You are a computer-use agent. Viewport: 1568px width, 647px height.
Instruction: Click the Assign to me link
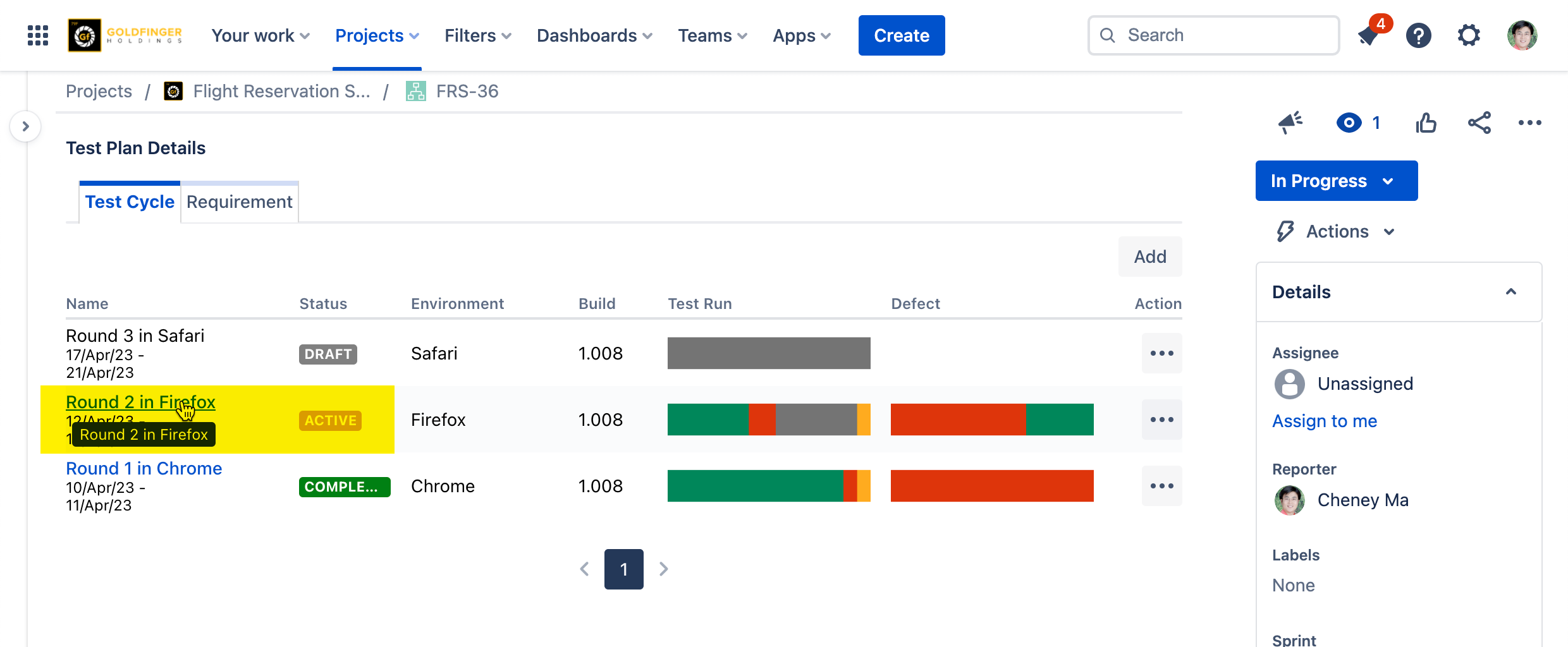1325,421
